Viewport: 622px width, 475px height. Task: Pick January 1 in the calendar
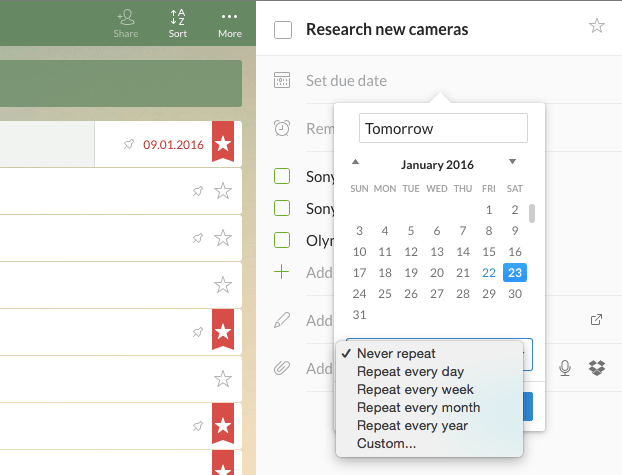coord(489,210)
